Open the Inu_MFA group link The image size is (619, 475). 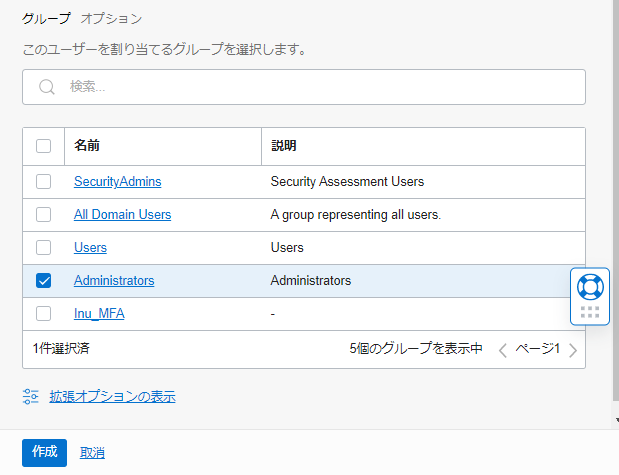pyautogui.click(x=99, y=314)
